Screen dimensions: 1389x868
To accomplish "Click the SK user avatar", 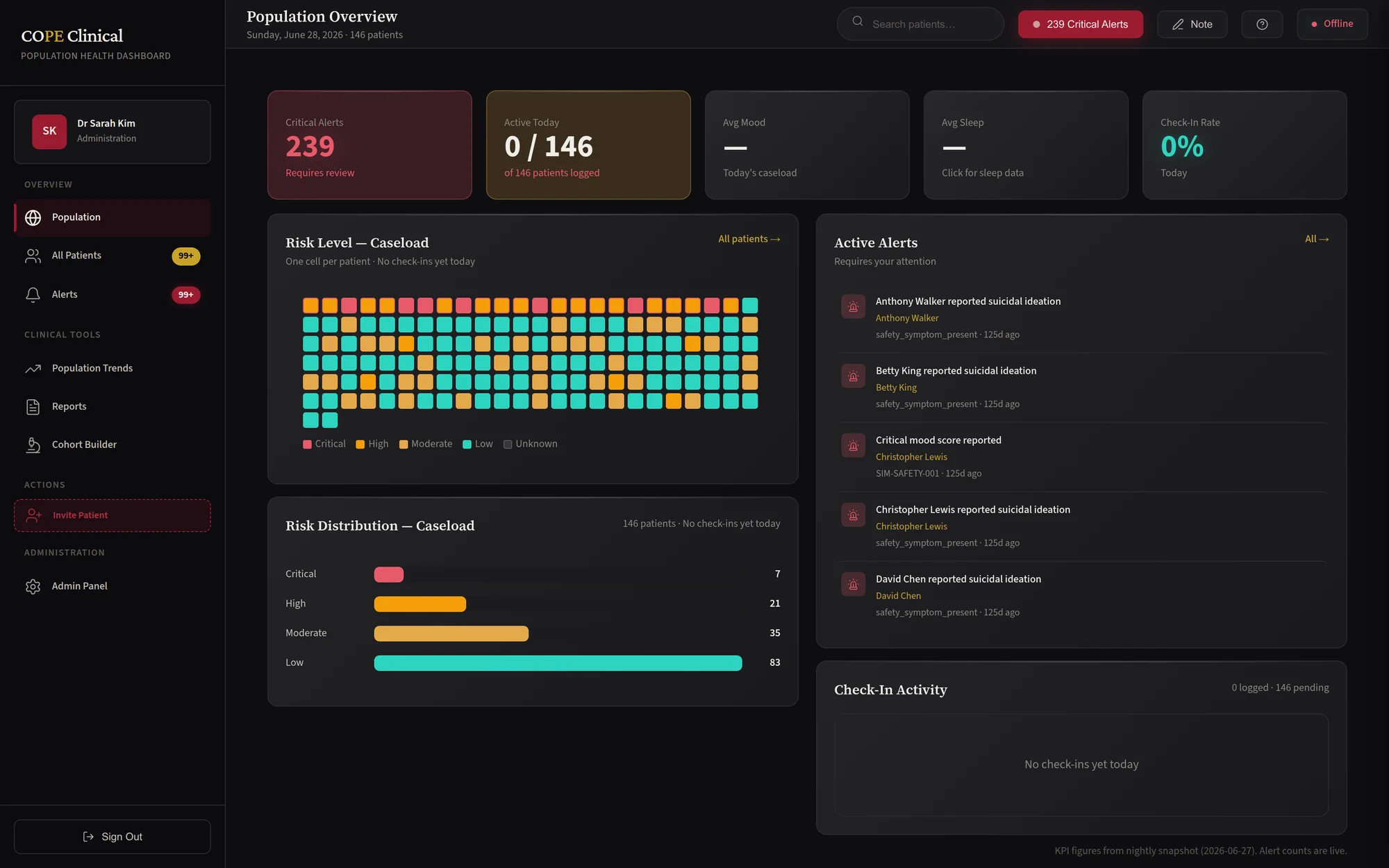I will point(49,131).
